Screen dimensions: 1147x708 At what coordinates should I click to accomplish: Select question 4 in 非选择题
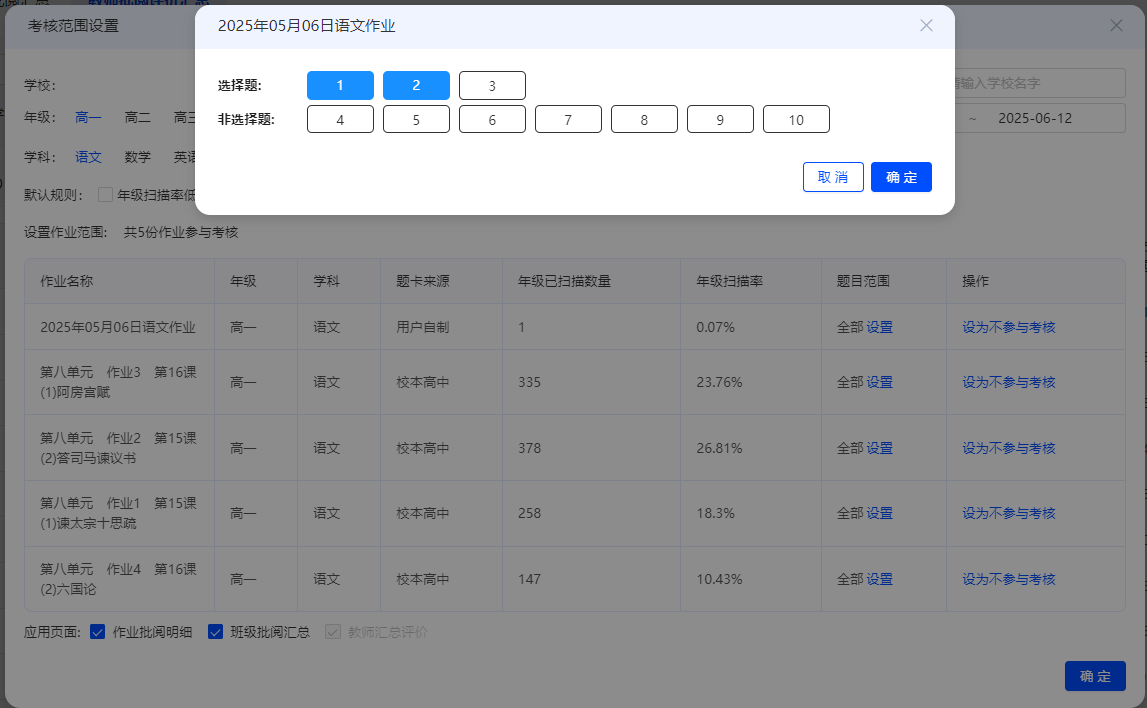click(x=340, y=119)
